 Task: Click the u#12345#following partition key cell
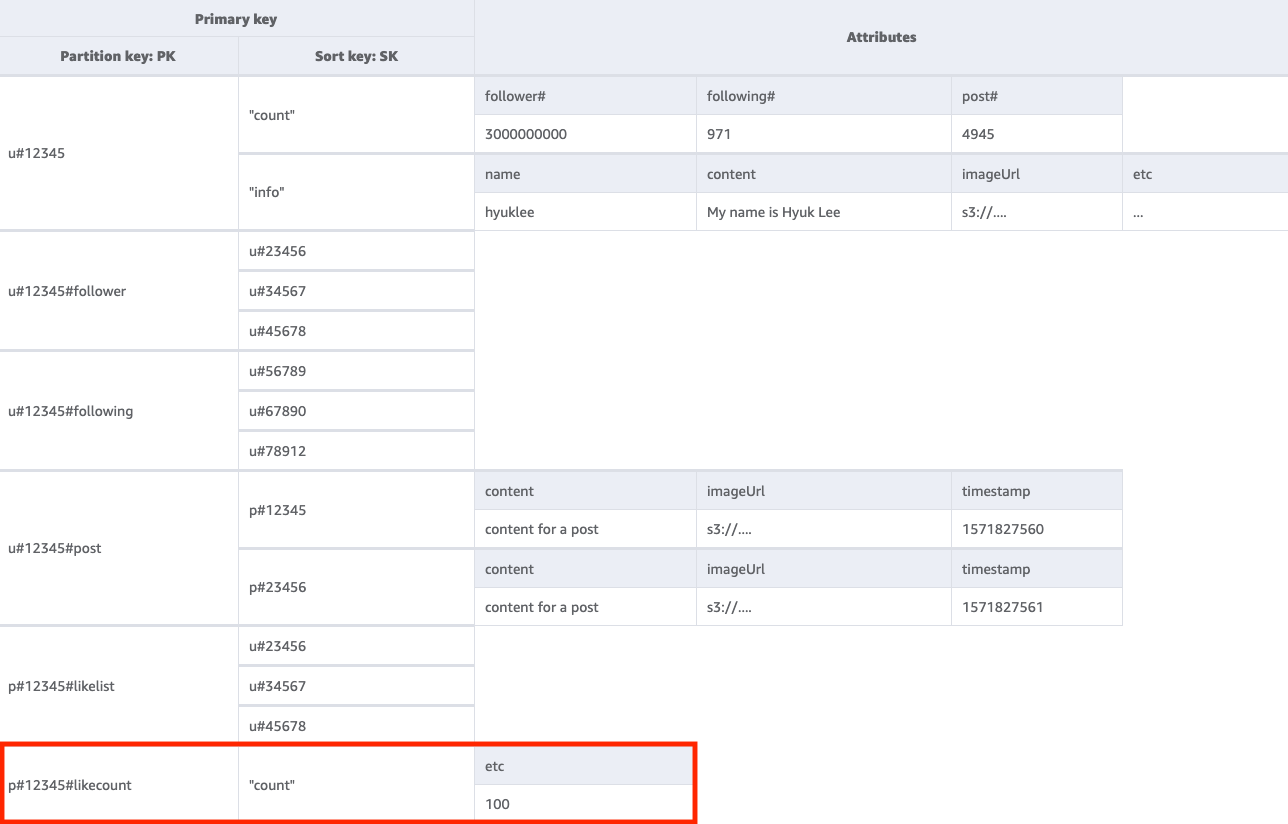click(x=70, y=411)
